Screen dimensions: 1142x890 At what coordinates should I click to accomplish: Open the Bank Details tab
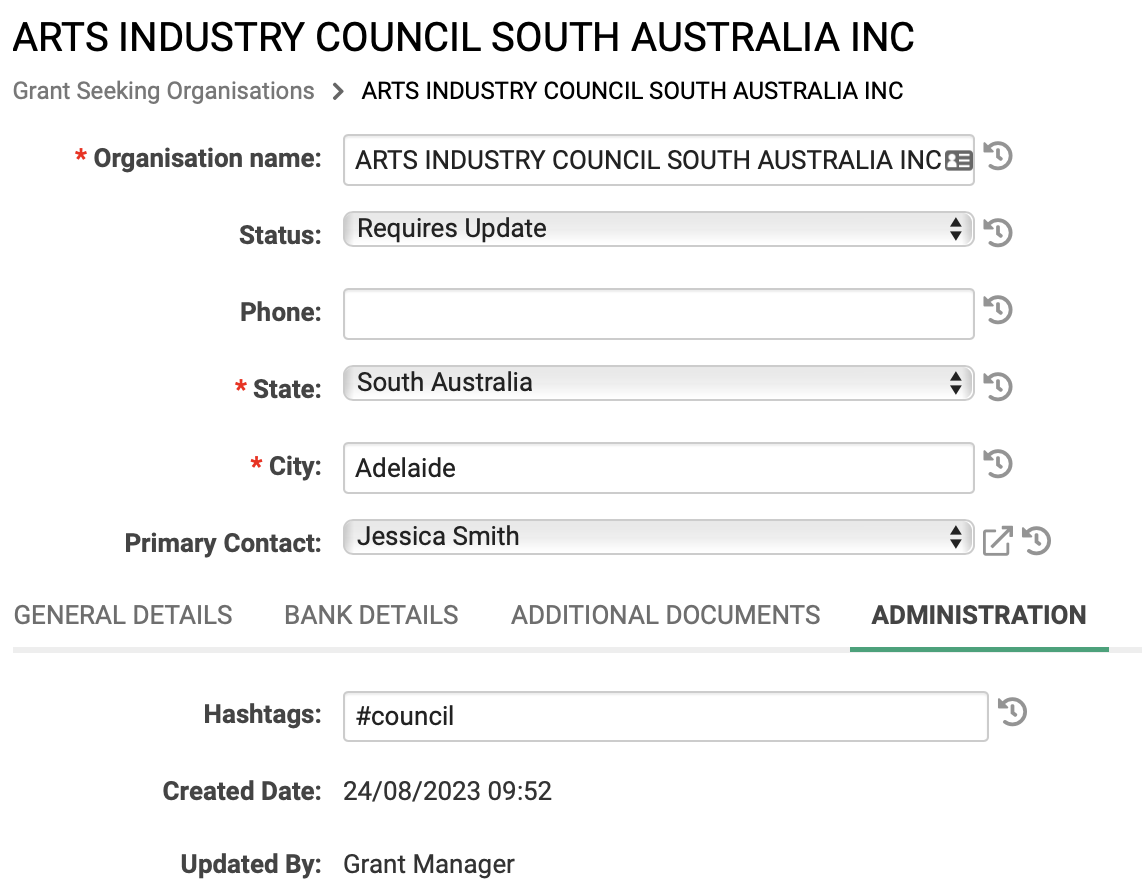[371, 615]
